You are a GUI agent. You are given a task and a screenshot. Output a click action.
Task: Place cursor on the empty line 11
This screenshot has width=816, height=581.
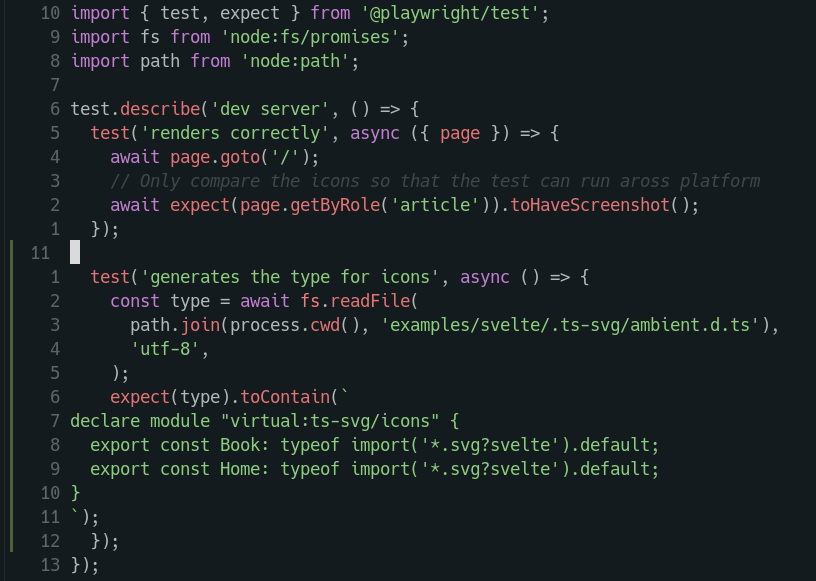point(75,252)
